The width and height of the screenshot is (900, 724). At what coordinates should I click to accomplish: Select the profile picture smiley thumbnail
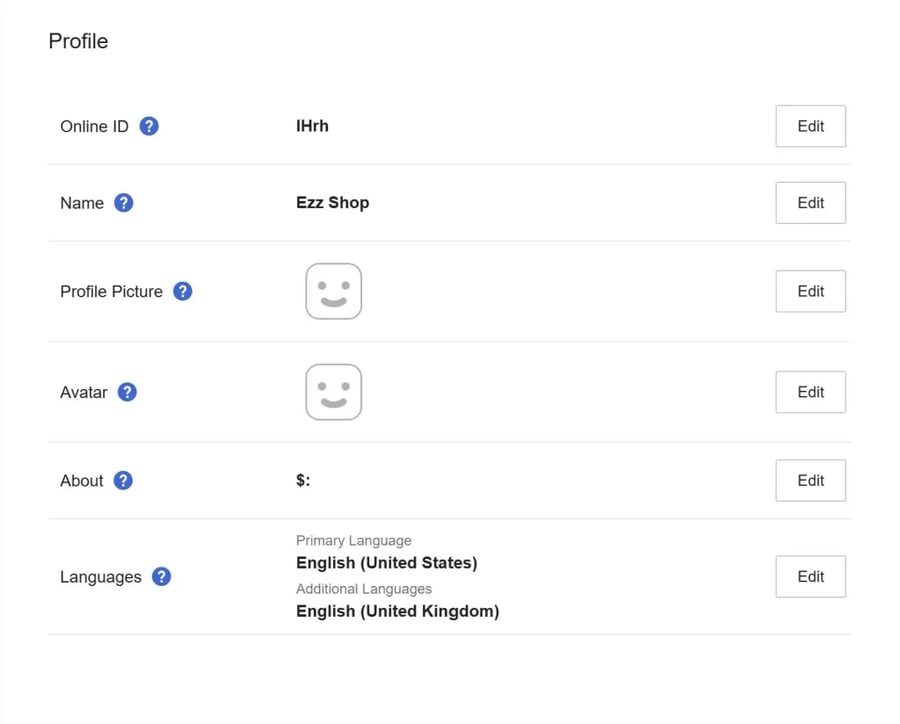tap(333, 291)
